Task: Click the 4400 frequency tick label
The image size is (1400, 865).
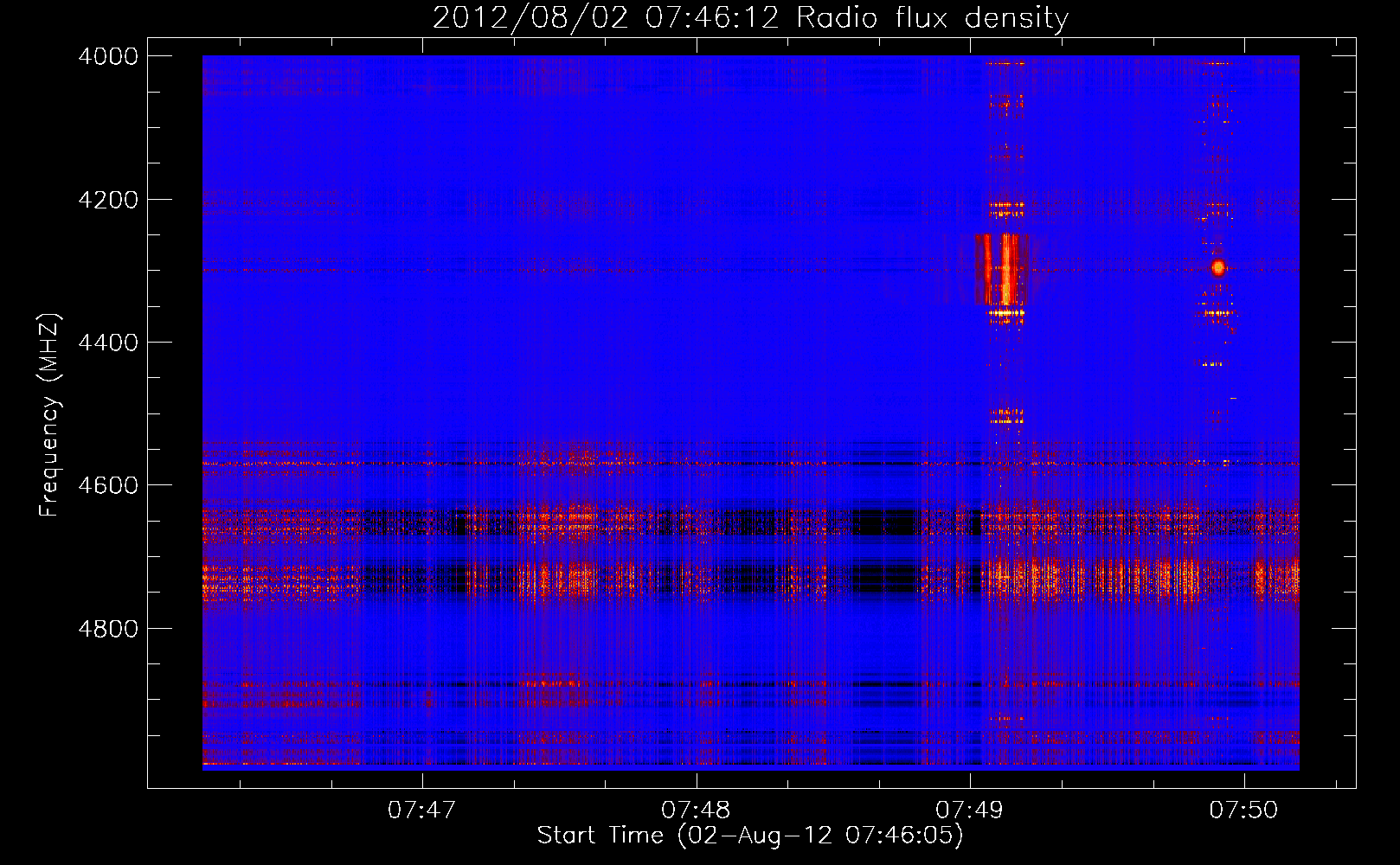Action: click(108, 343)
